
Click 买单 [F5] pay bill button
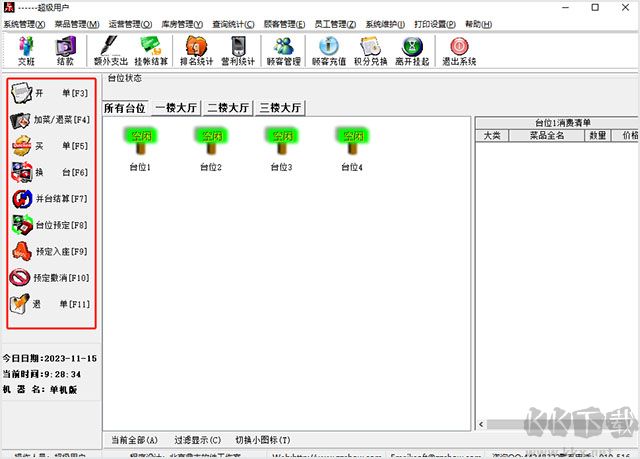click(50, 146)
